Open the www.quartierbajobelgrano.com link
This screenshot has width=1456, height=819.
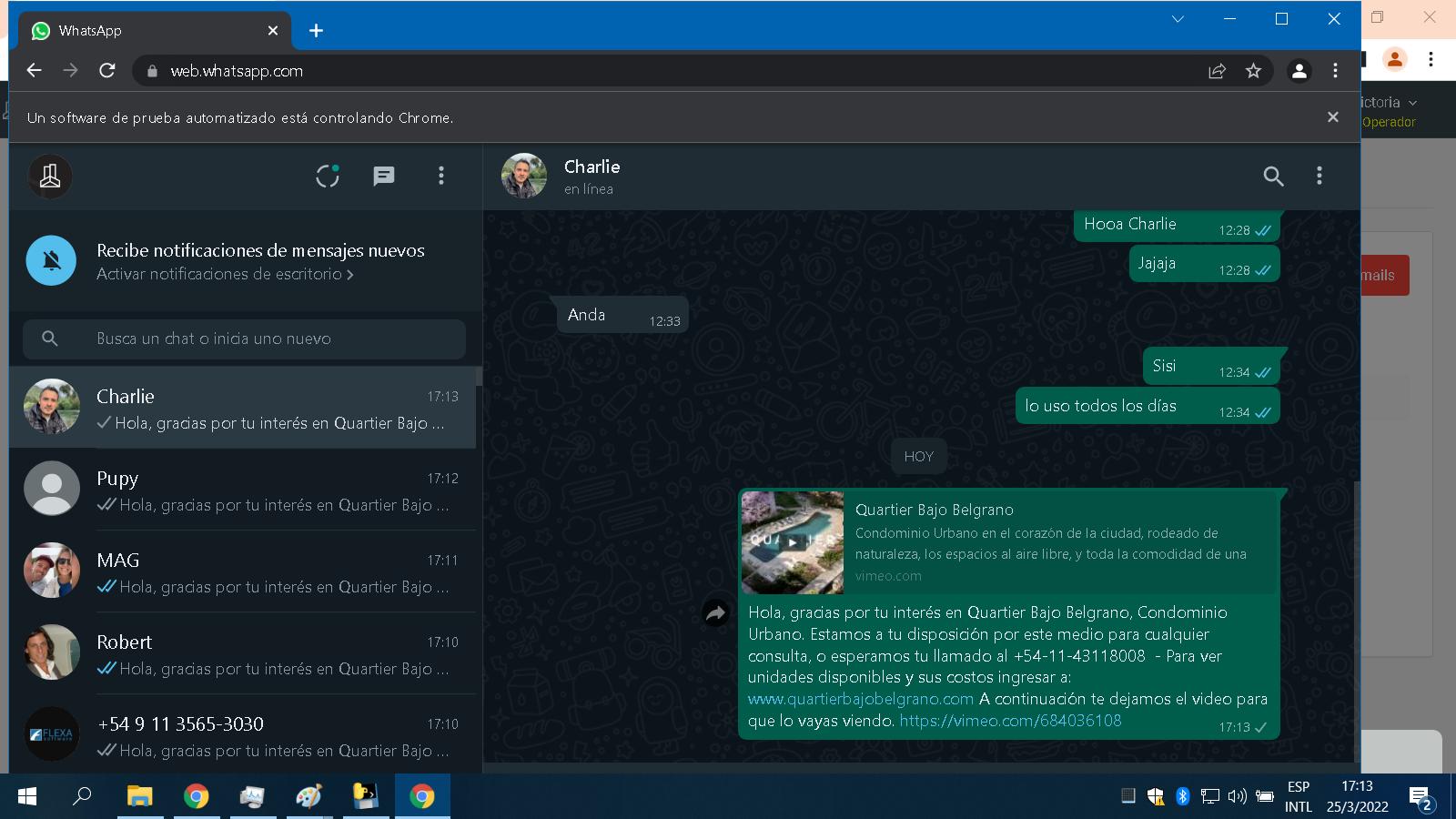point(861,699)
